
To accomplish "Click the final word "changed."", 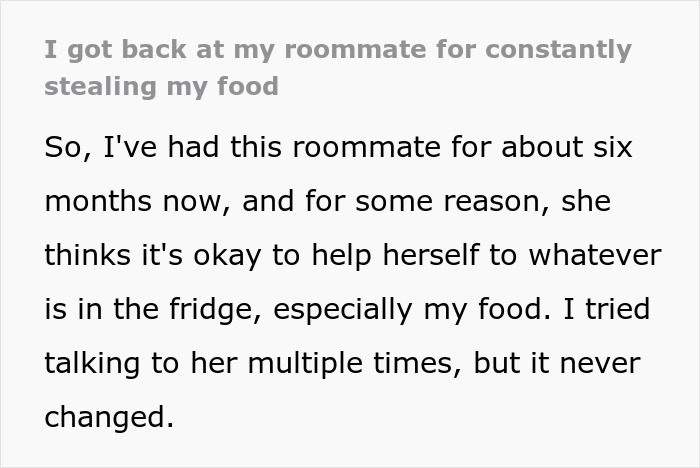I will [x=109, y=417].
